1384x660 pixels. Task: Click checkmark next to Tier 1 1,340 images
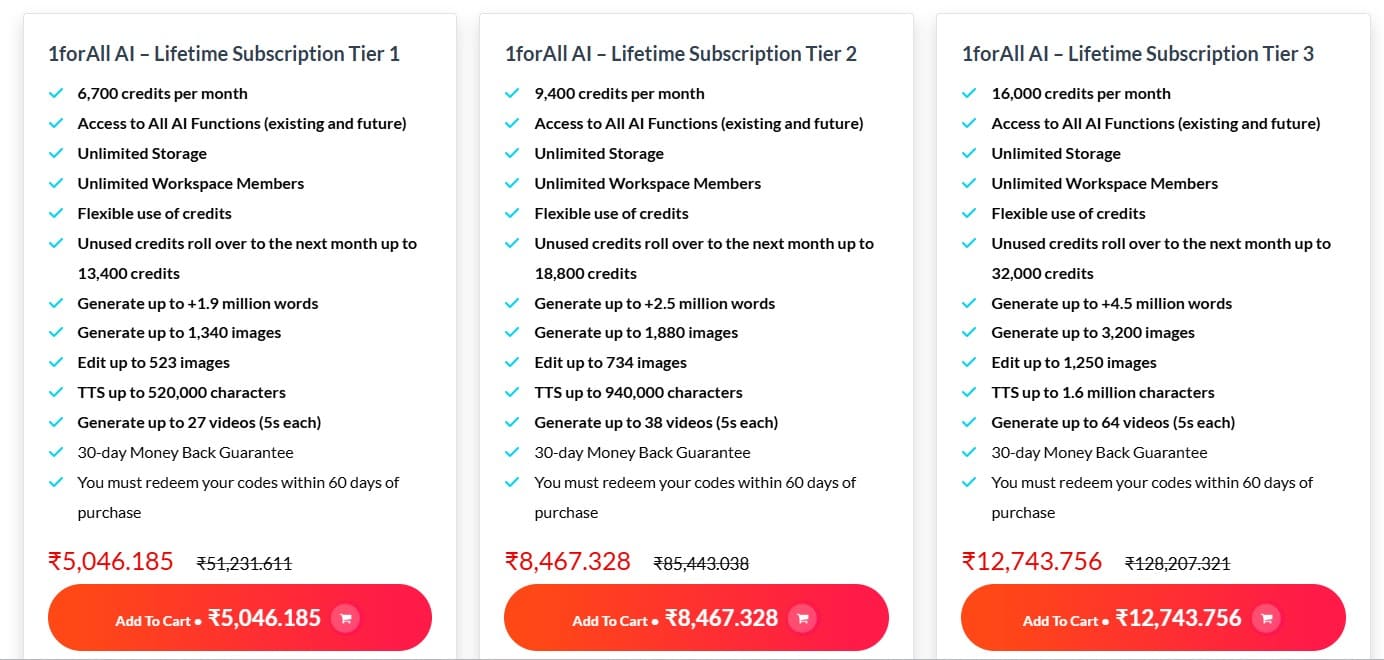(x=56, y=333)
